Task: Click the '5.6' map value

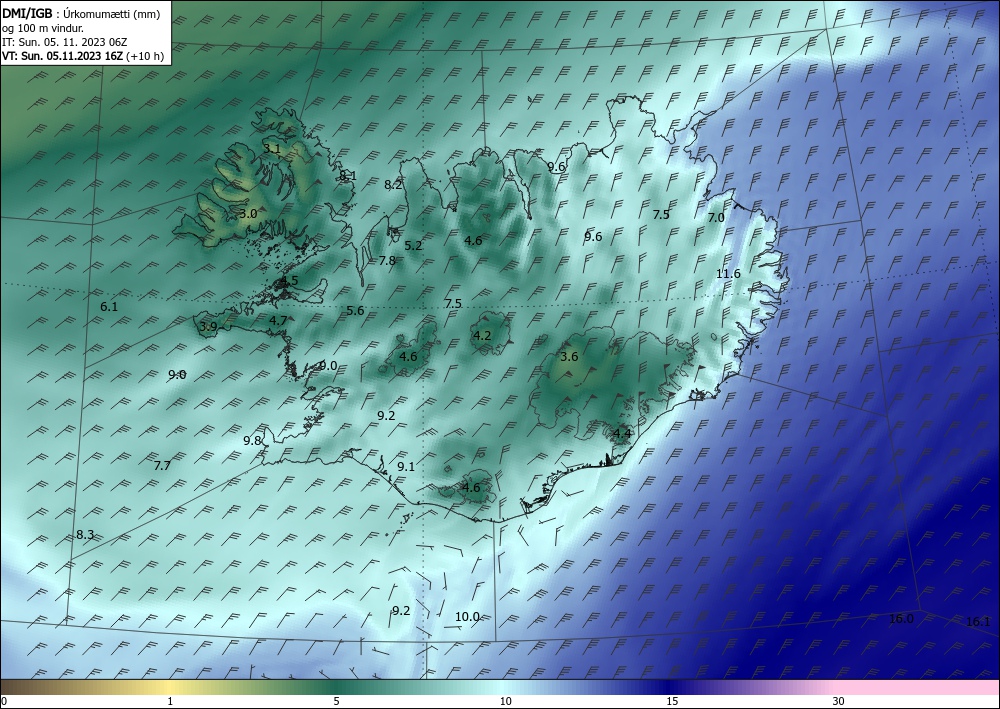Action: click(355, 311)
